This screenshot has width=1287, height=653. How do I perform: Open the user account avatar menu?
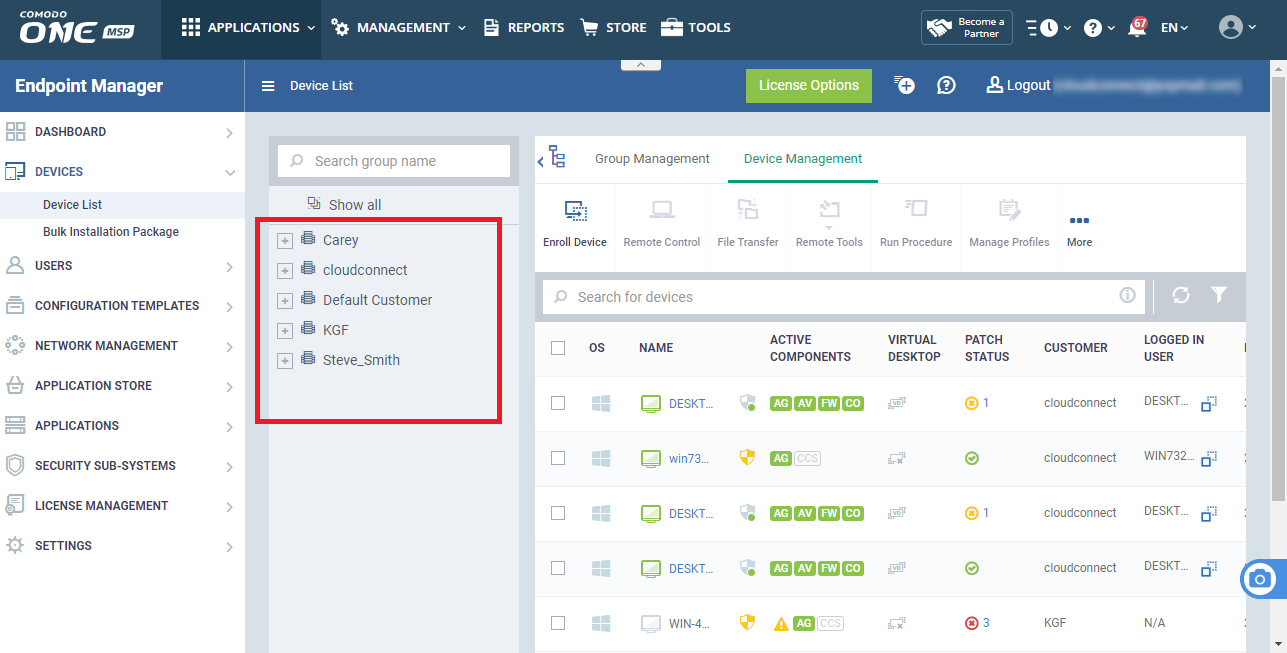(1237, 28)
